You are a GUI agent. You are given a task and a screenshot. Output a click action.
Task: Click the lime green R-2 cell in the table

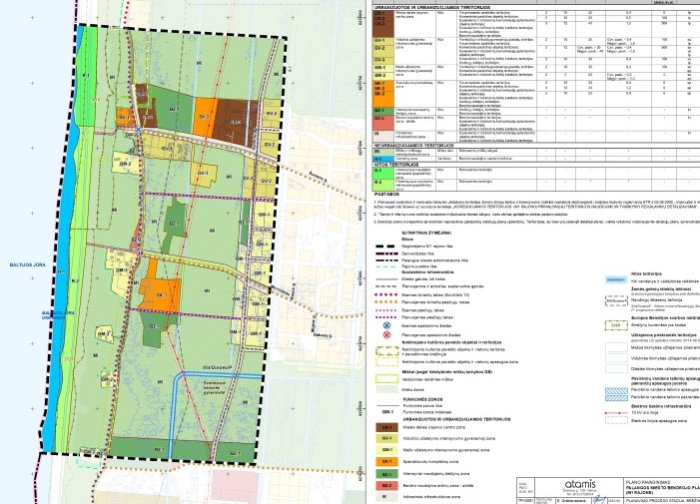click(x=383, y=184)
